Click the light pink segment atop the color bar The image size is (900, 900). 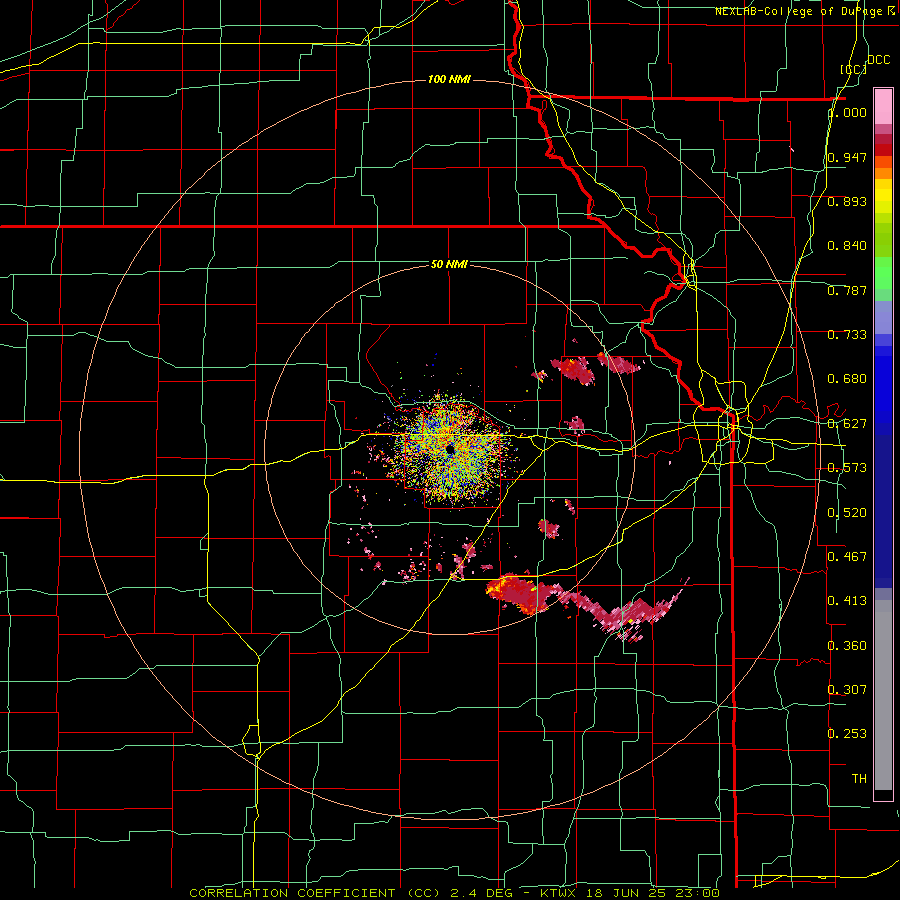coord(883,106)
